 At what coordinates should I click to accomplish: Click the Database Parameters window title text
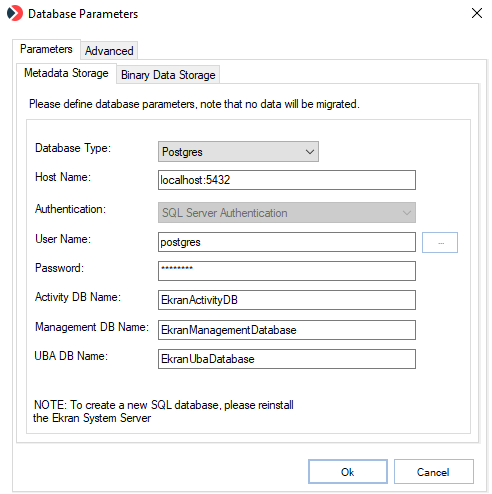click(x=83, y=14)
